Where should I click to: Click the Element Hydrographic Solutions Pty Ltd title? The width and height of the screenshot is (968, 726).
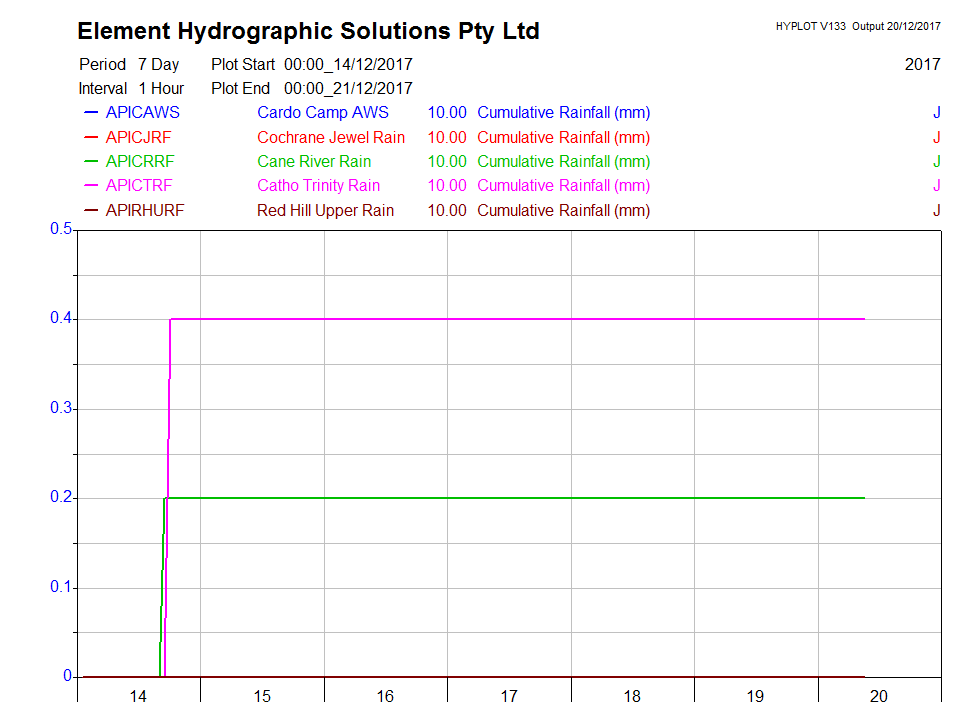[x=308, y=31]
